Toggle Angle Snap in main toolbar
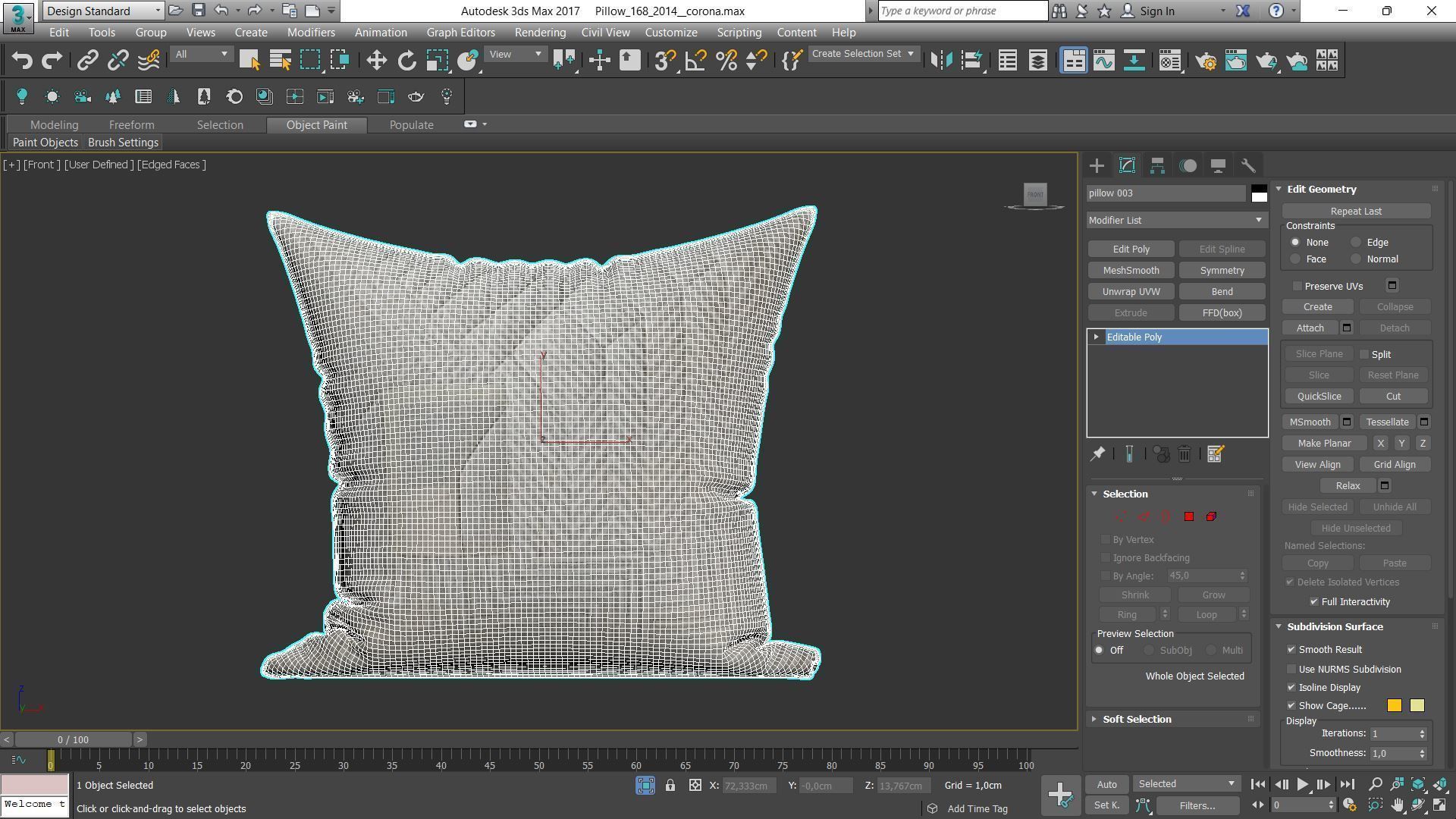 695,61
